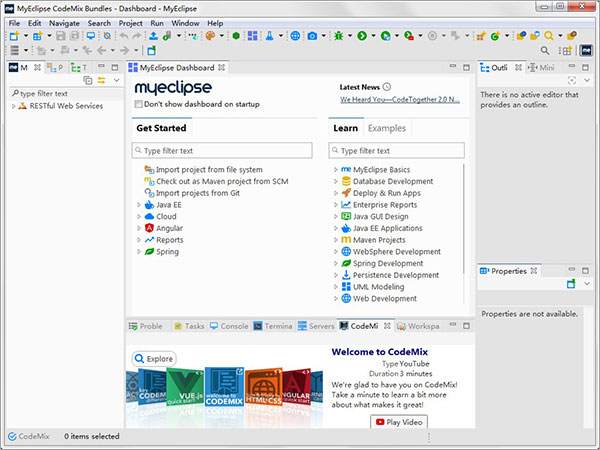Click the CodeMix icon in status bar
Image resolution: width=600 pixels, height=450 pixels.
(x=13, y=436)
